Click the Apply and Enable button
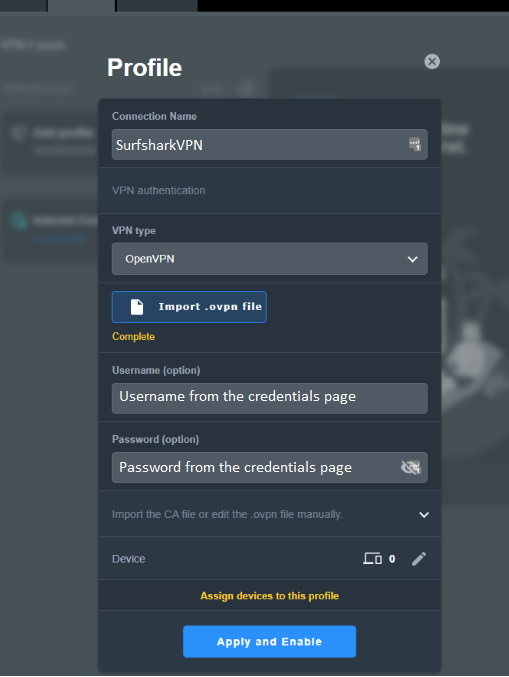This screenshot has height=677, width=509. click(269, 642)
